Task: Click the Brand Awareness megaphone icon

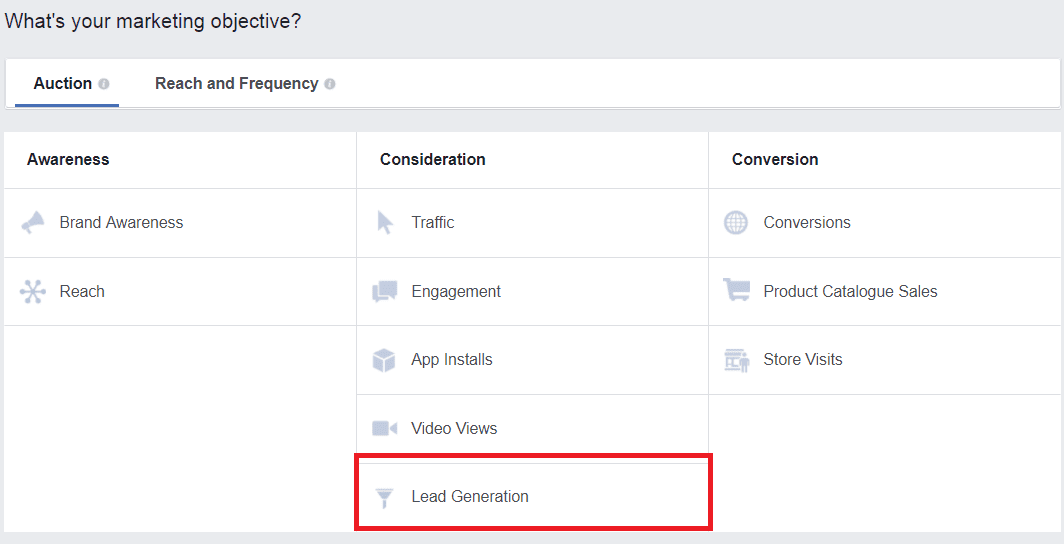Action: pos(33,223)
